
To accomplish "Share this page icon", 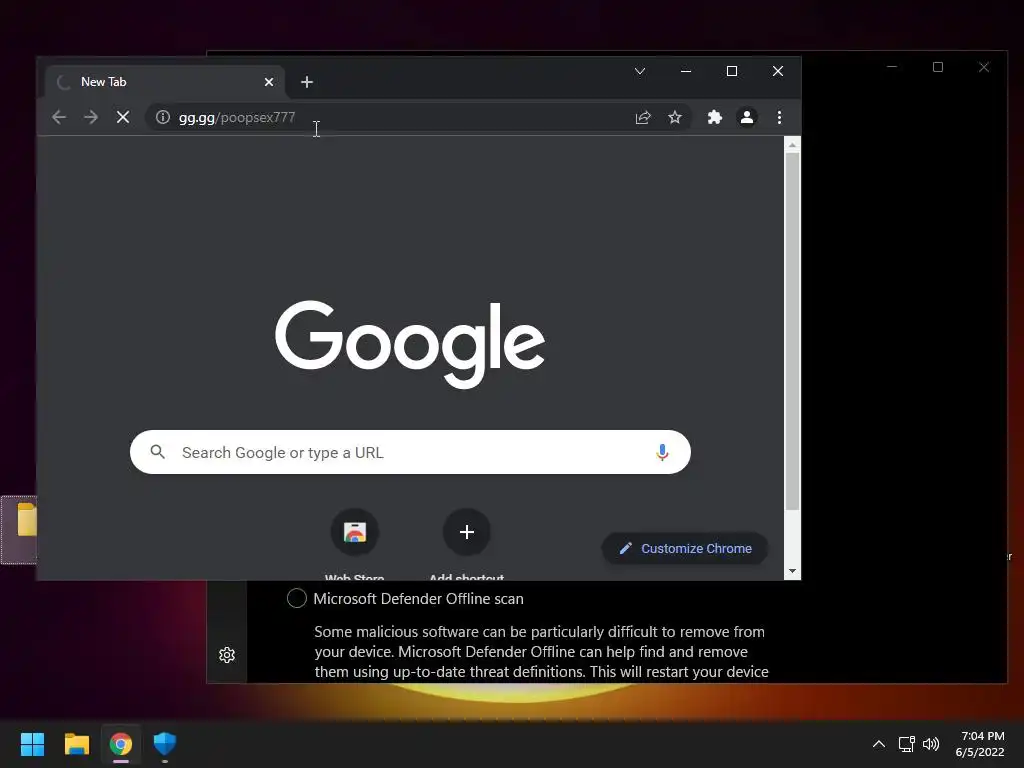I will (643, 118).
